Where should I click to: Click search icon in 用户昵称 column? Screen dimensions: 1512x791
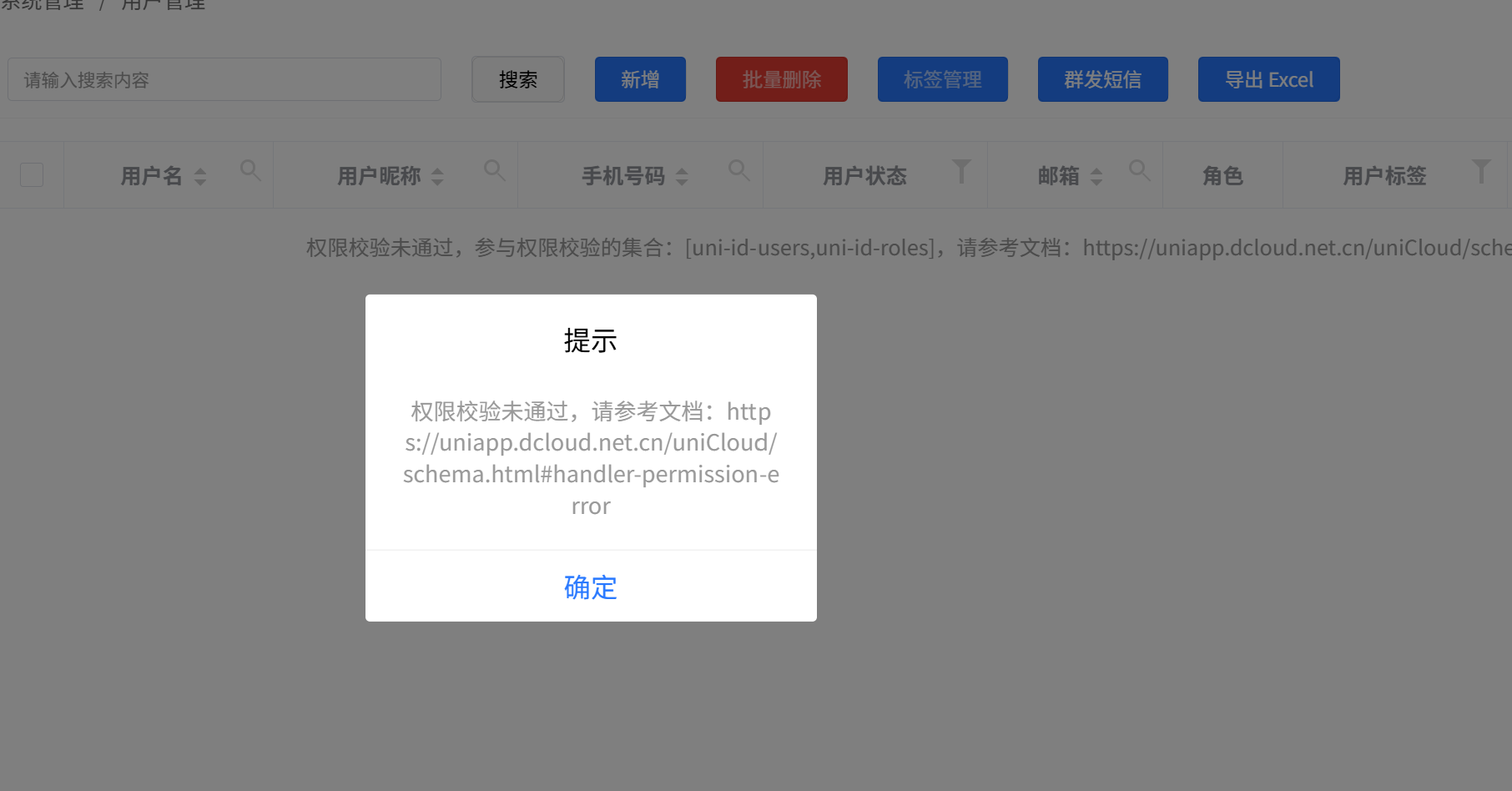495,171
